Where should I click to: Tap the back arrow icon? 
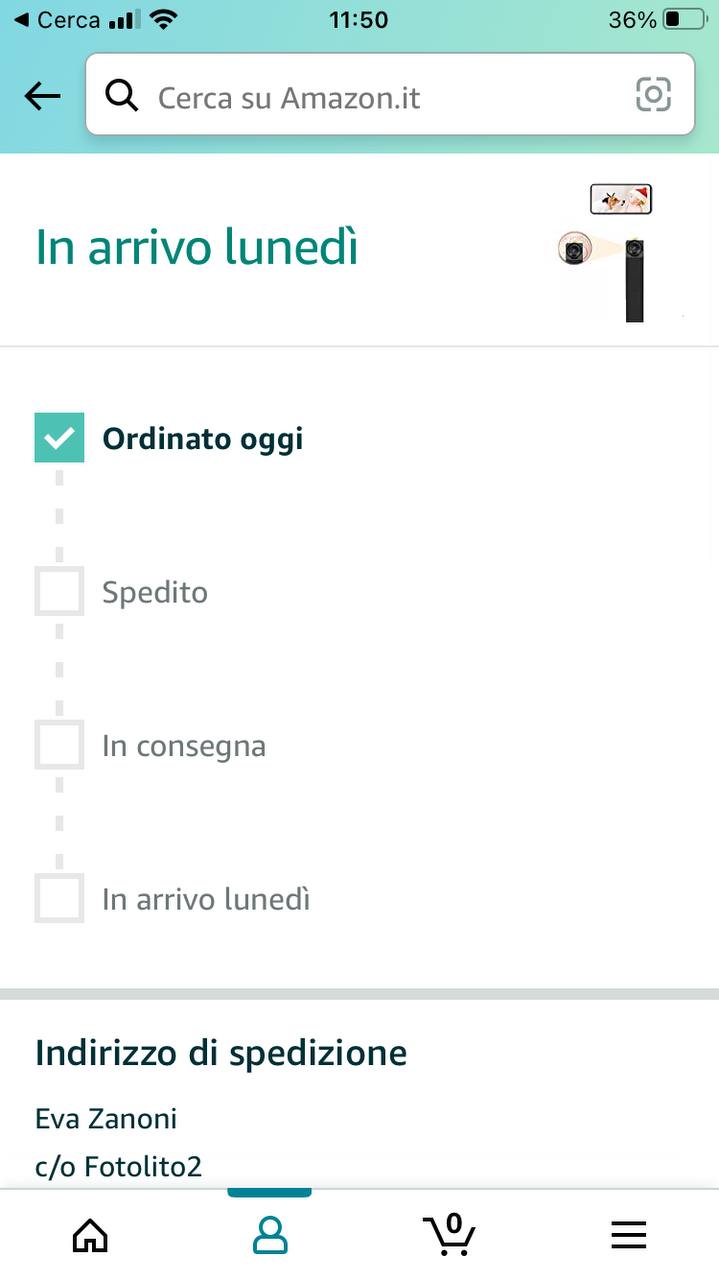(x=42, y=96)
